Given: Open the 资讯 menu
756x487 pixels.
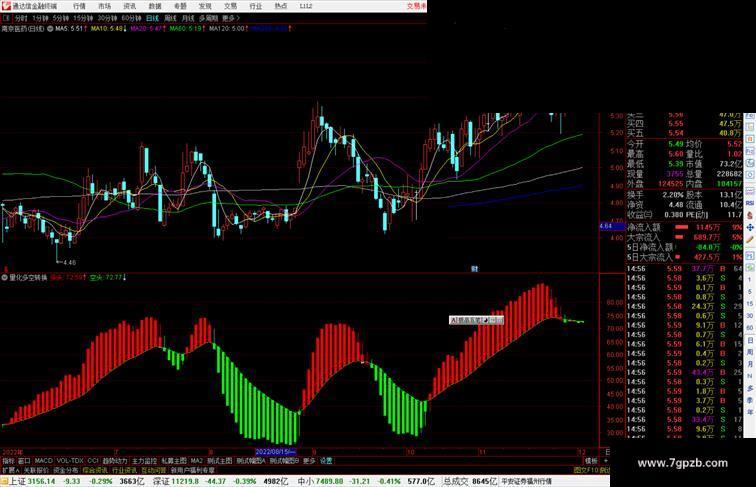Looking at the screenshot, I should (x=129, y=6).
